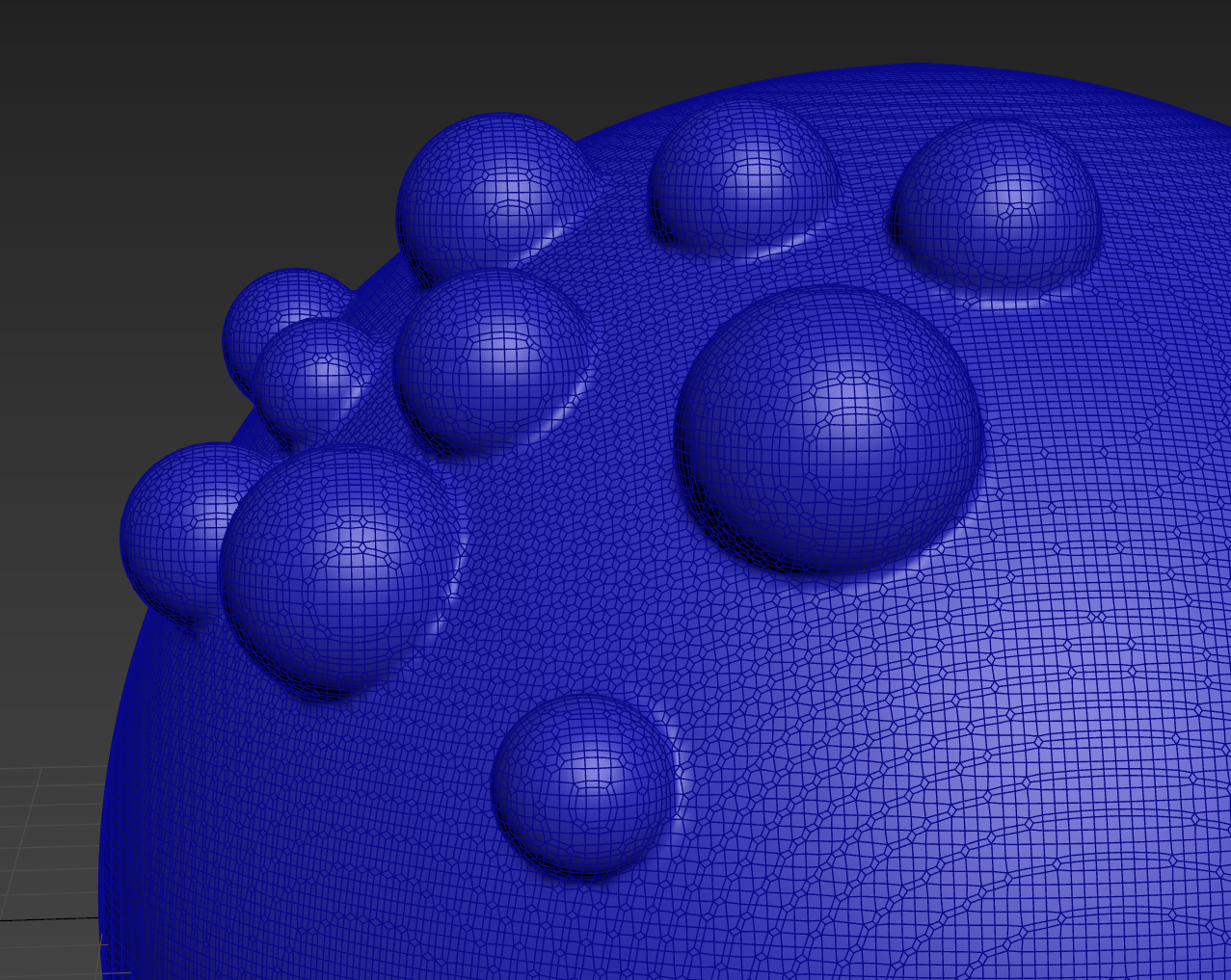The width and height of the screenshot is (1231, 980).
Task: Pick the isolated sphere bump lowest in the viewport
Action: tap(584, 785)
